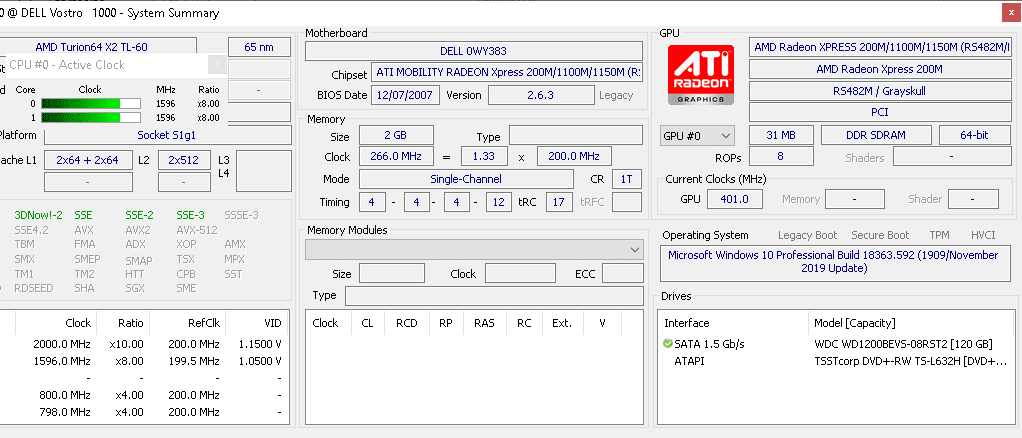This screenshot has width=1022, height=438.
Task: Click the PCI bus field
Action: click(879, 112)
